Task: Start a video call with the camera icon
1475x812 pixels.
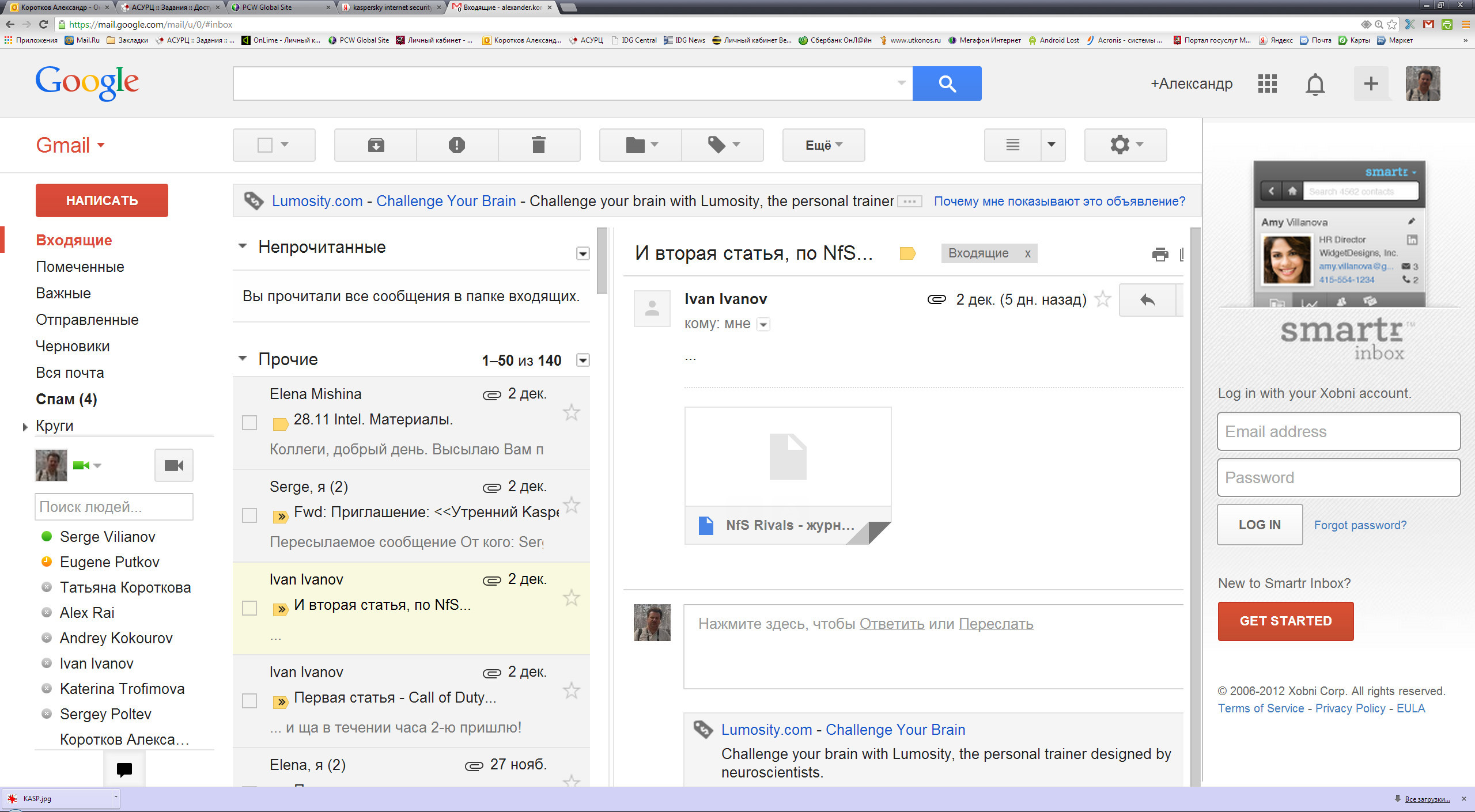Action: point(173,465)
